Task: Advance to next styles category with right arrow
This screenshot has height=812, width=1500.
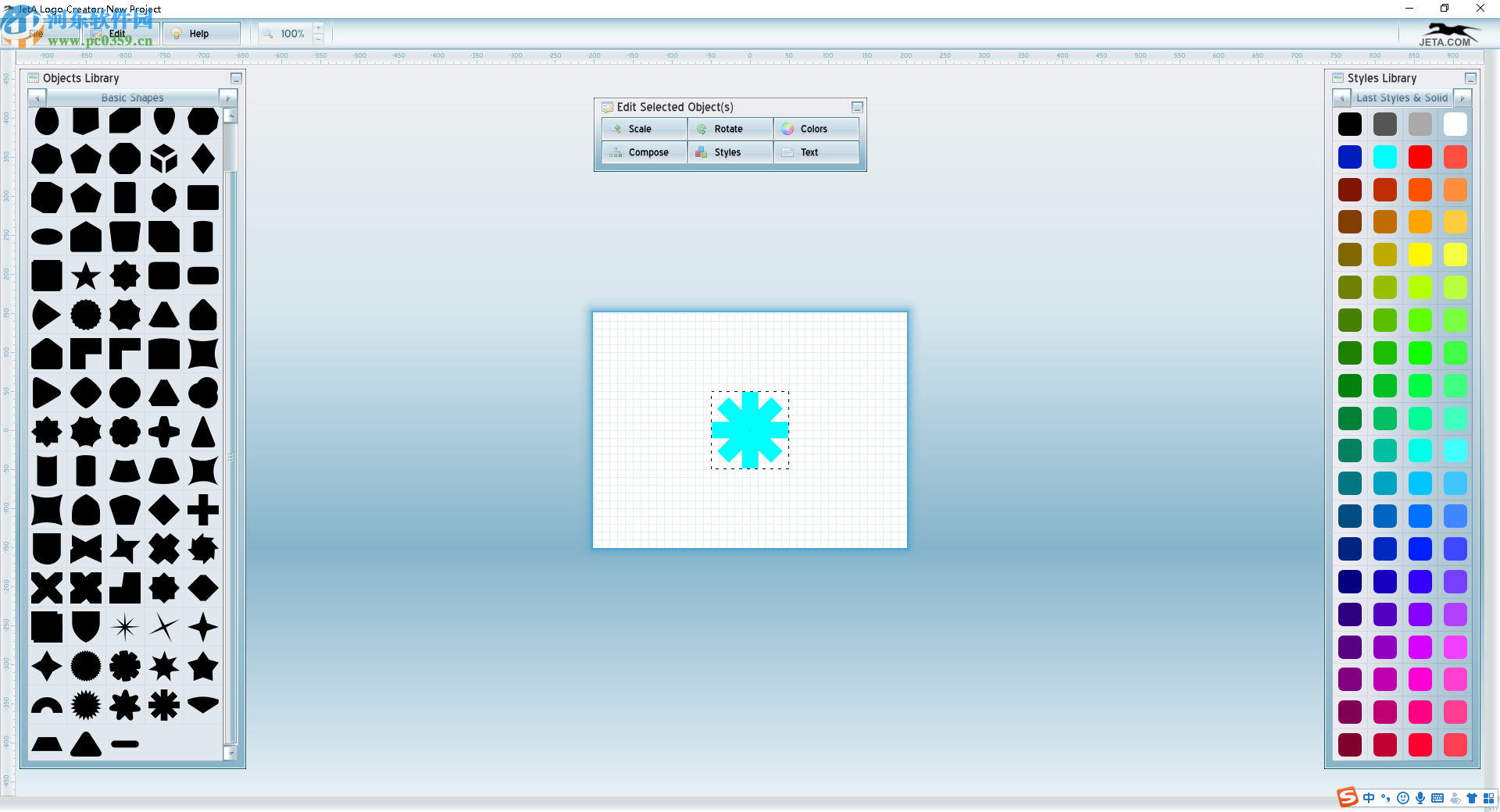Action: 1464,98
